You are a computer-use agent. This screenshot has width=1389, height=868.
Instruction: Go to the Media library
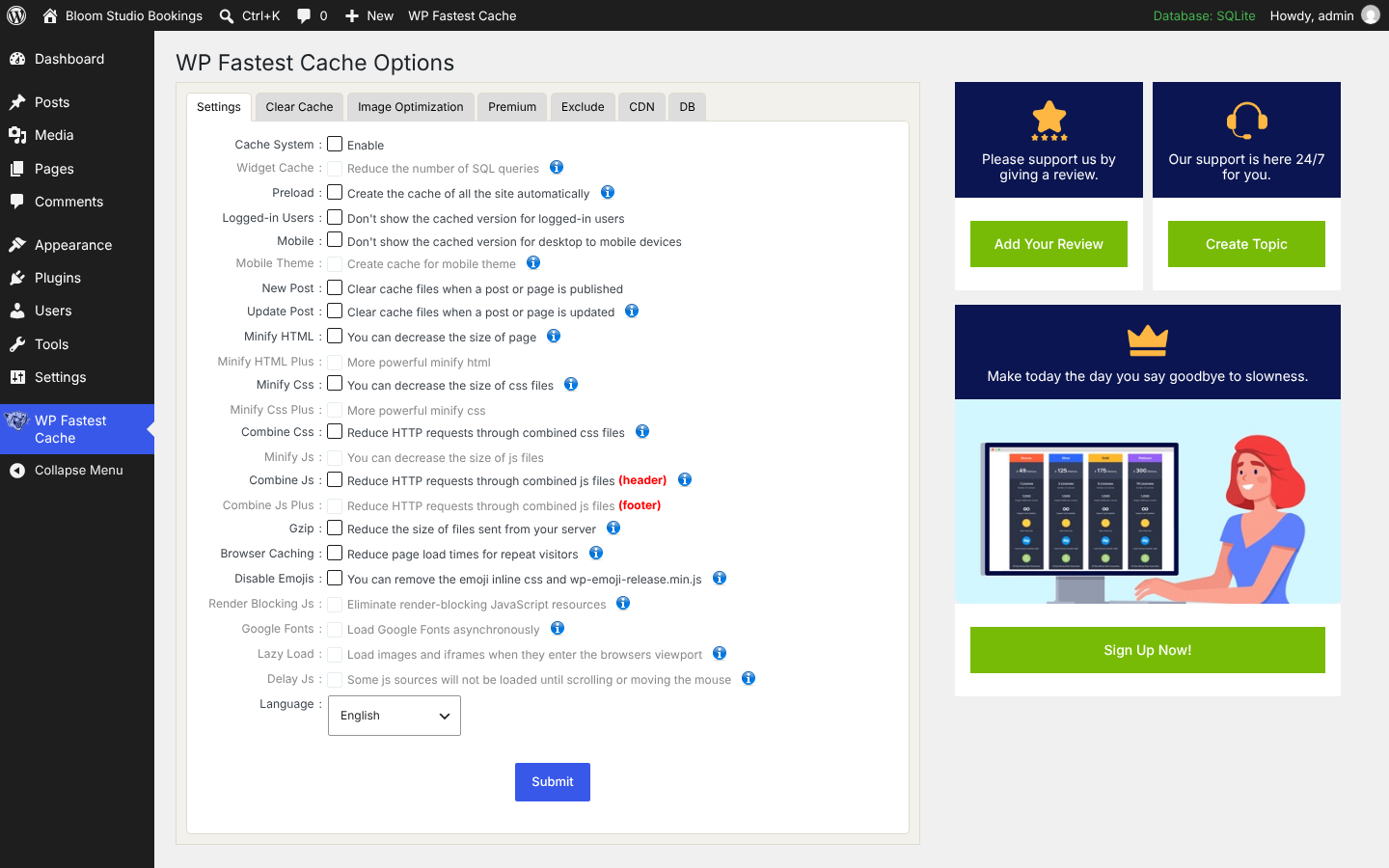(x=77, y=135)
